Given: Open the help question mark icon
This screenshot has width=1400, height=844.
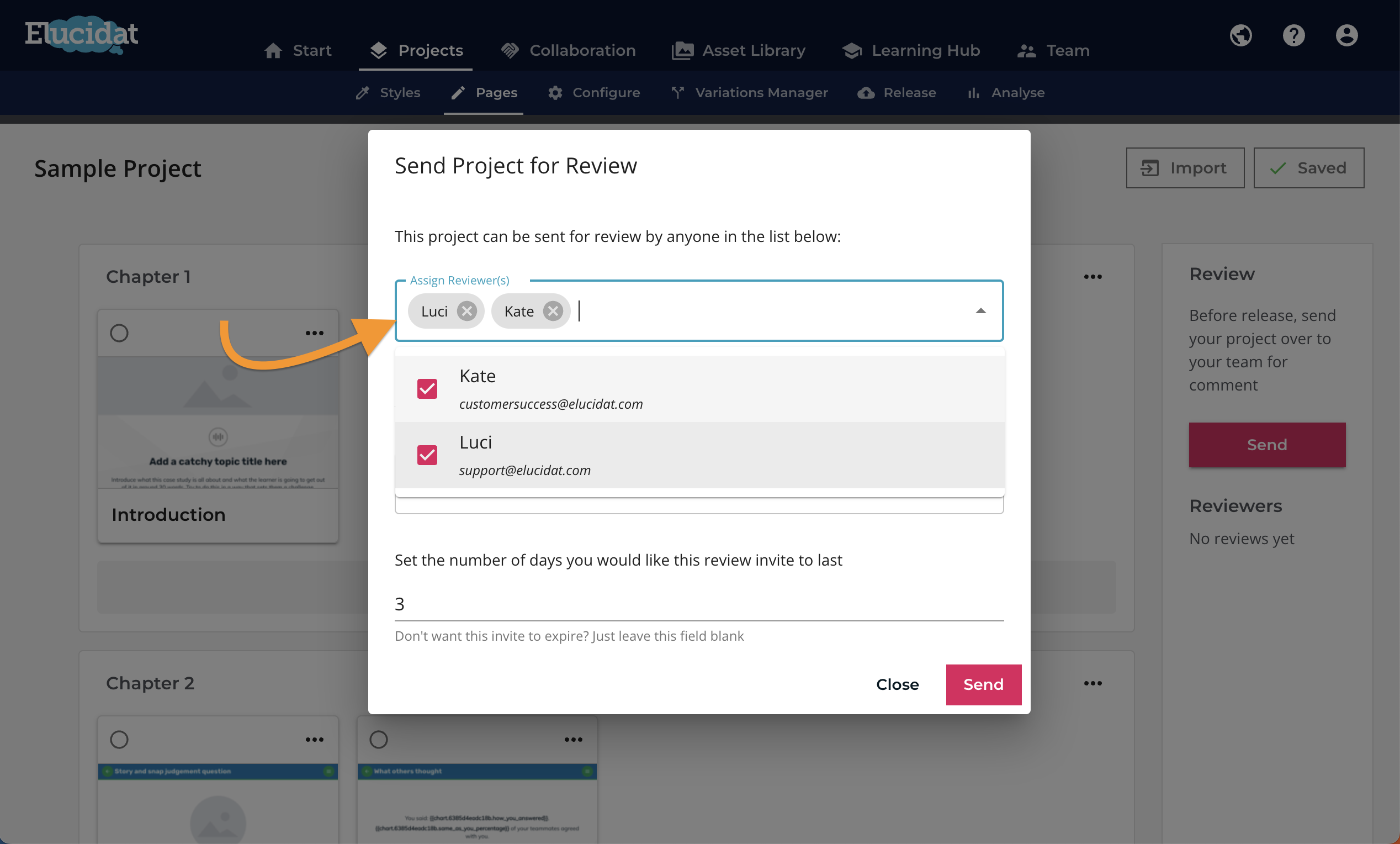Looking at the screenshot, I should (1293, 35).
